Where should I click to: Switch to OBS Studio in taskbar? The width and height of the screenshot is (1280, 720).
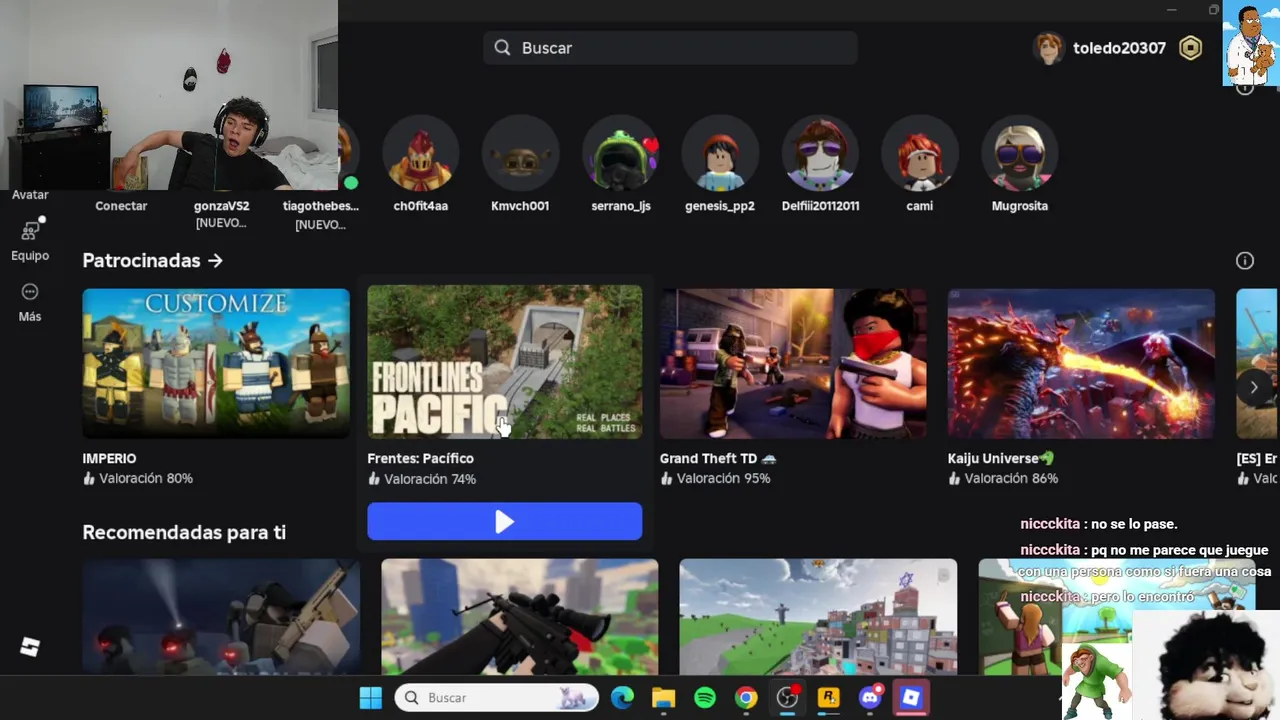(x=788, y=698)
